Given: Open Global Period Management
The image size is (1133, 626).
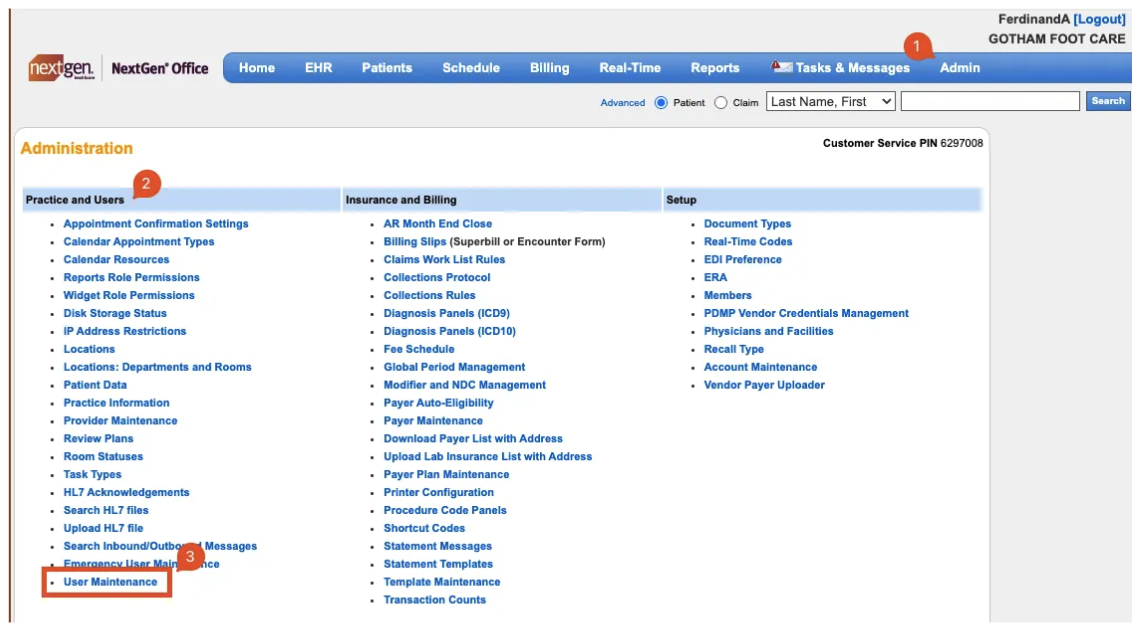Looking at the screenshot, I should 454,367.
